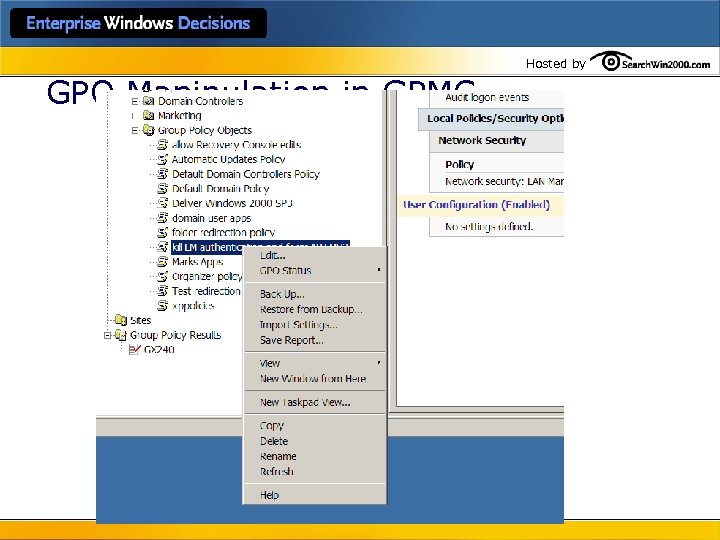
Task: Click the Organizer policy GPO icon
Action: coord(163,276)
